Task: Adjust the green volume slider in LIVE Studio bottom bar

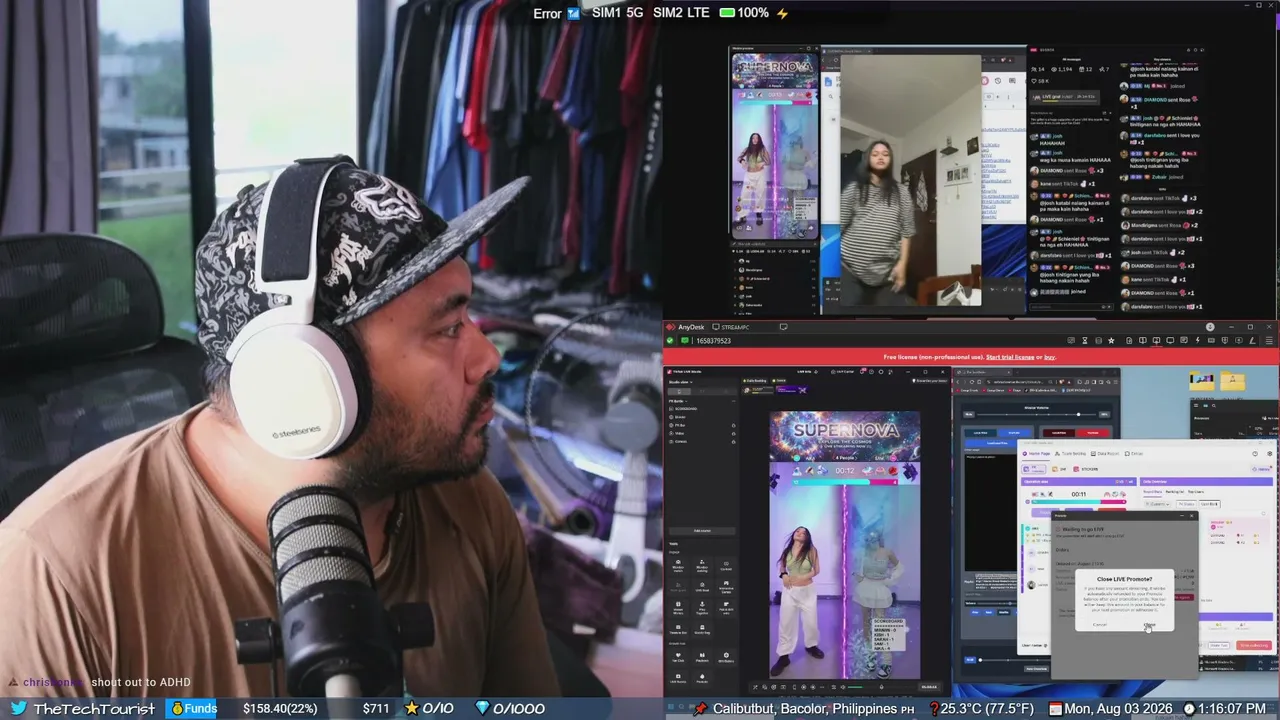Action: click(x=854, y=687)
